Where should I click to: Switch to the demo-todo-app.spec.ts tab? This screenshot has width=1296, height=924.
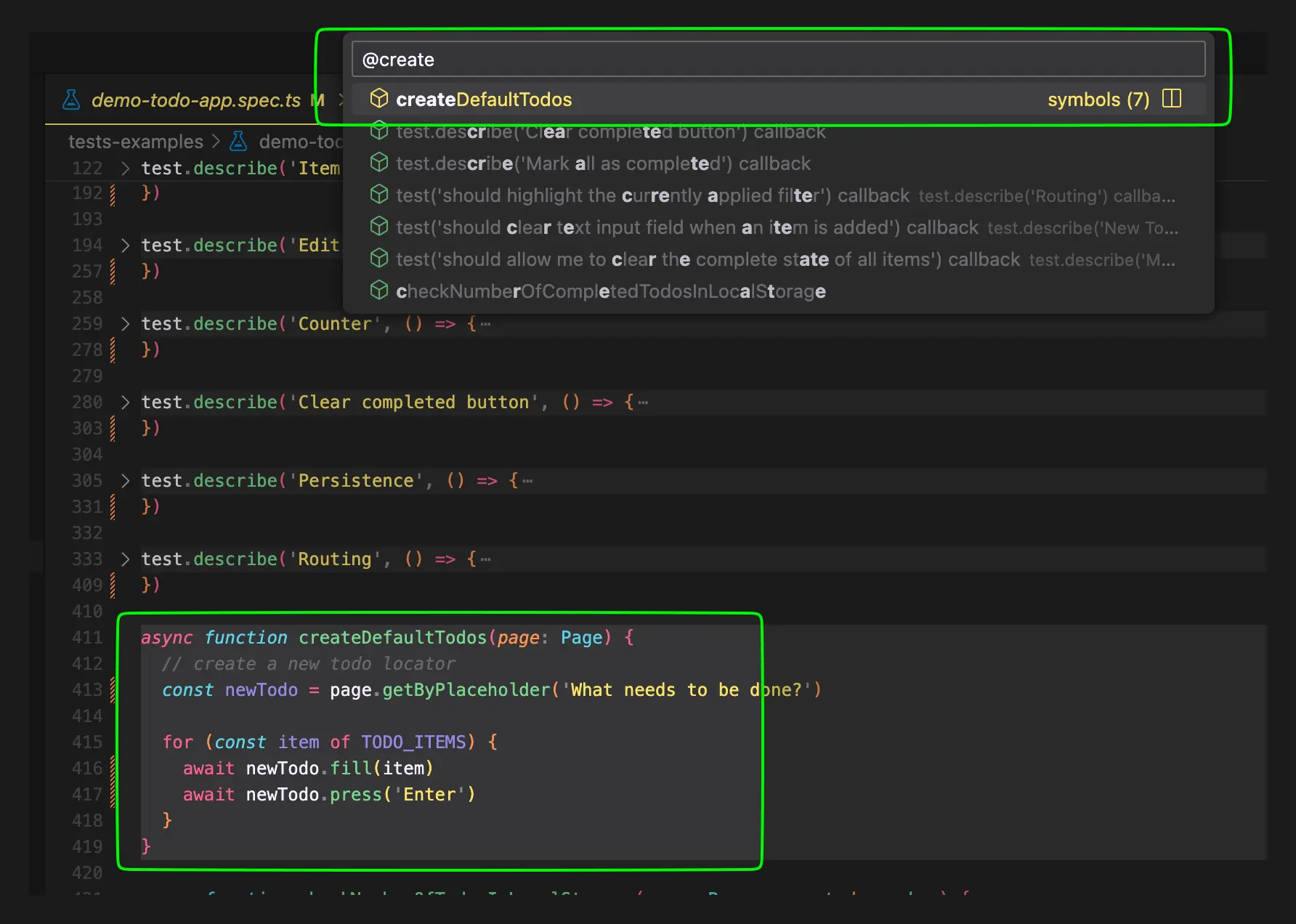(195, 100)
